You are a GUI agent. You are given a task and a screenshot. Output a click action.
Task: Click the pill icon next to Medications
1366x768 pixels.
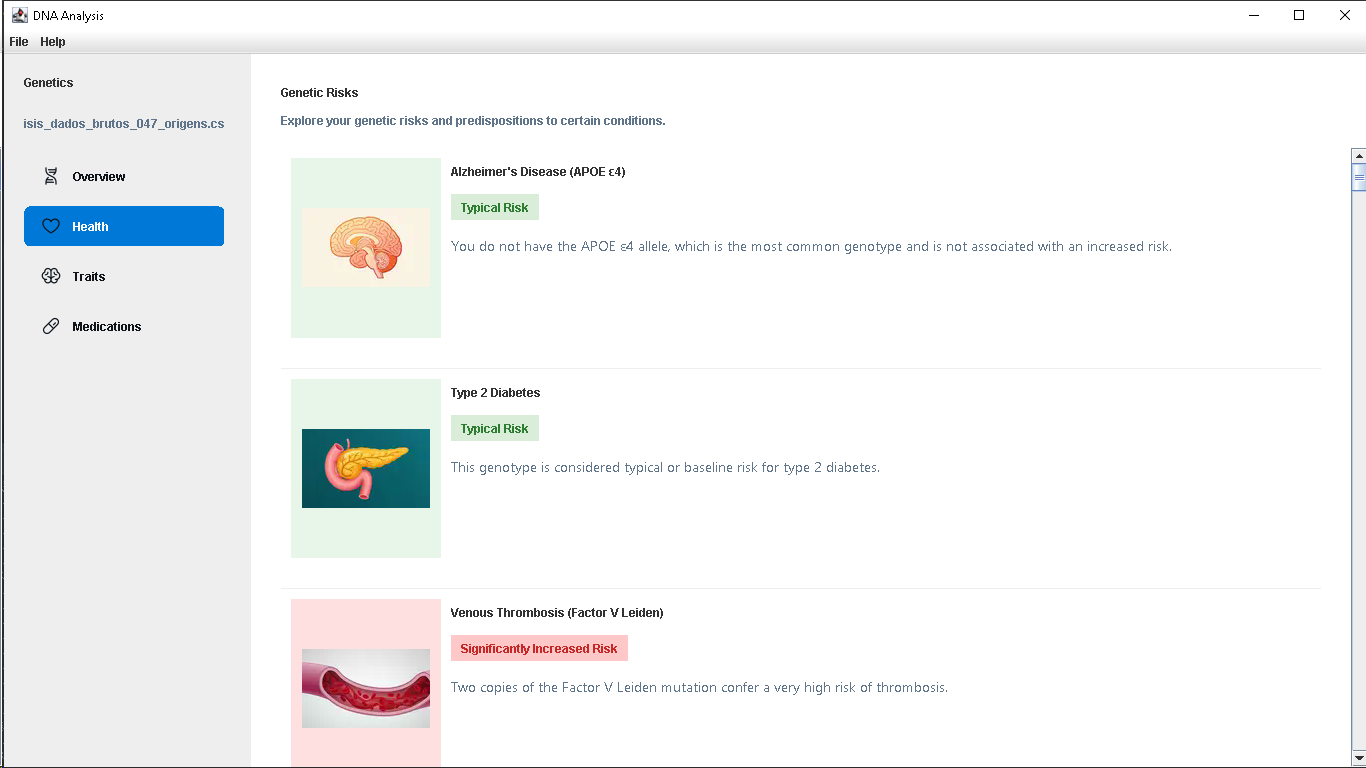[x=50, y=326]
